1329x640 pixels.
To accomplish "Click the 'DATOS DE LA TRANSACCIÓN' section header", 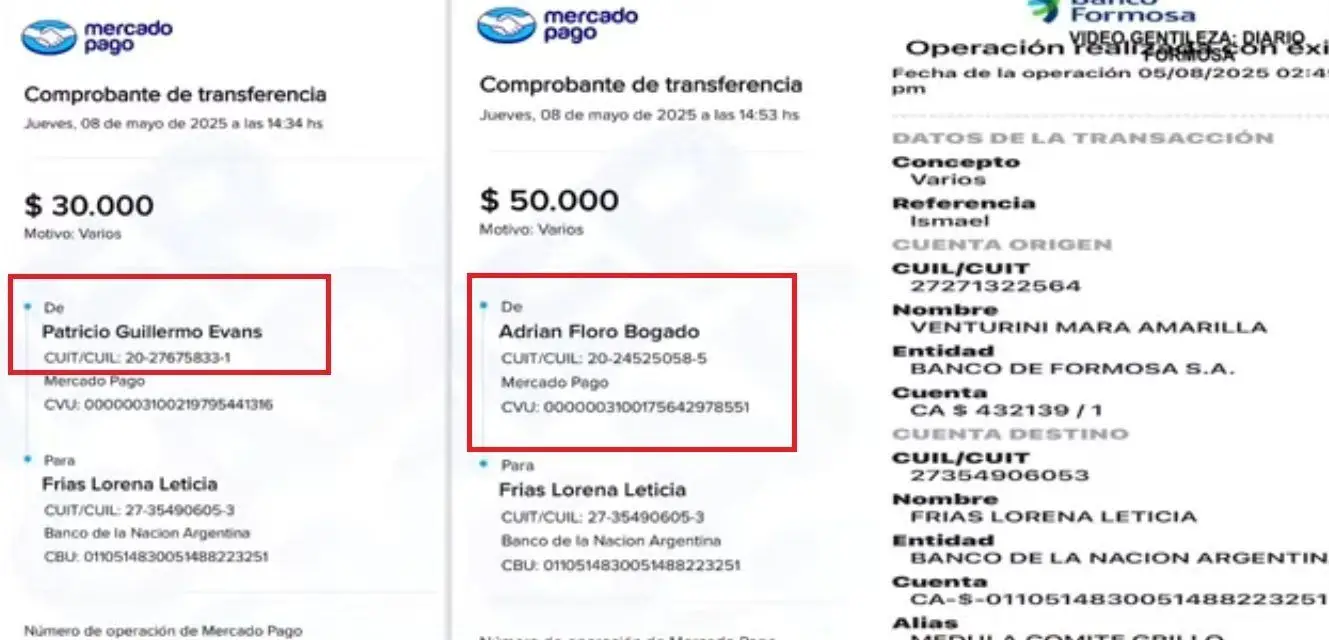I will click(1083, 138).
